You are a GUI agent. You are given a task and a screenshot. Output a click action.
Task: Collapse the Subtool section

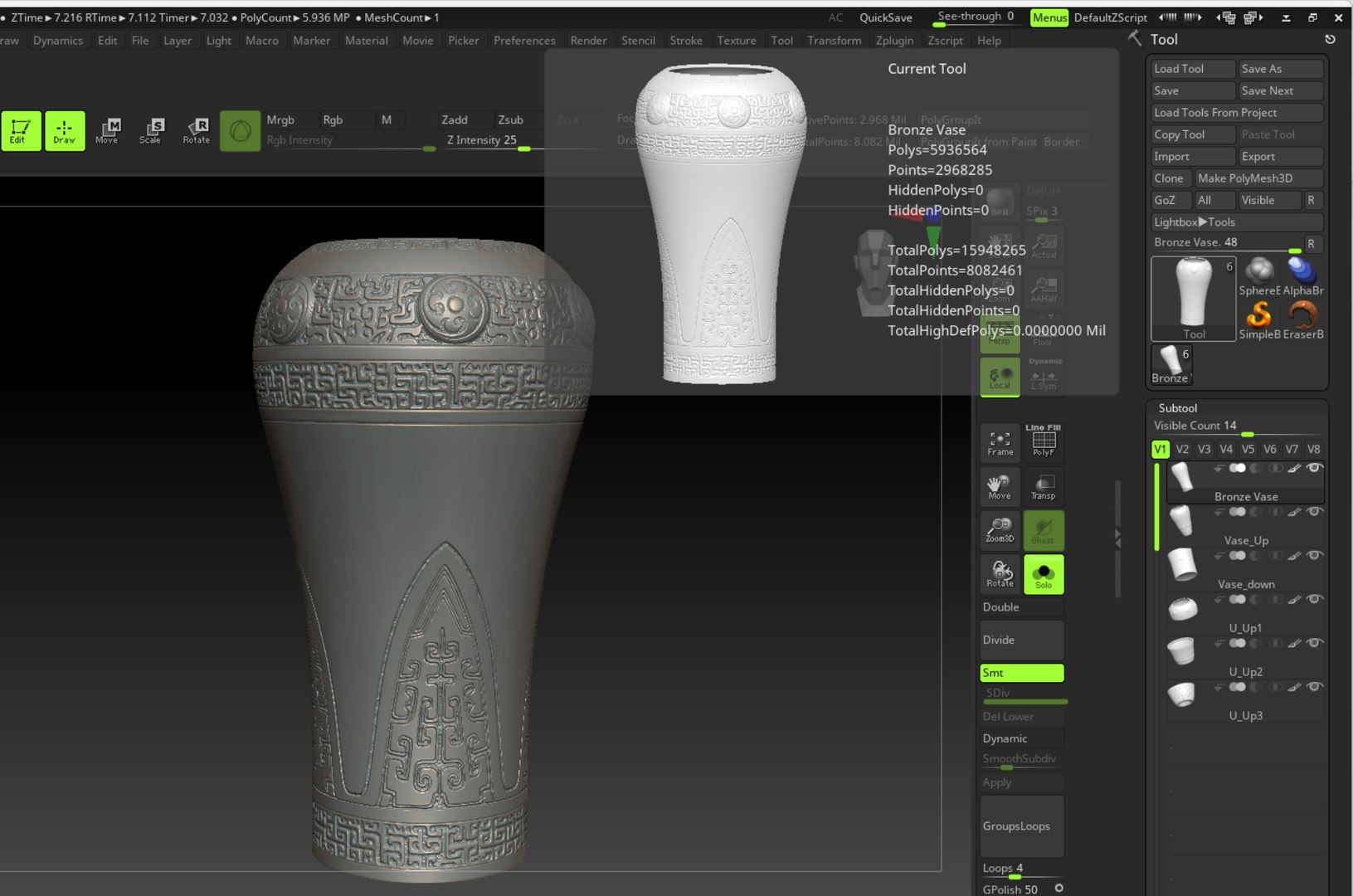(x=1177, y=408)
